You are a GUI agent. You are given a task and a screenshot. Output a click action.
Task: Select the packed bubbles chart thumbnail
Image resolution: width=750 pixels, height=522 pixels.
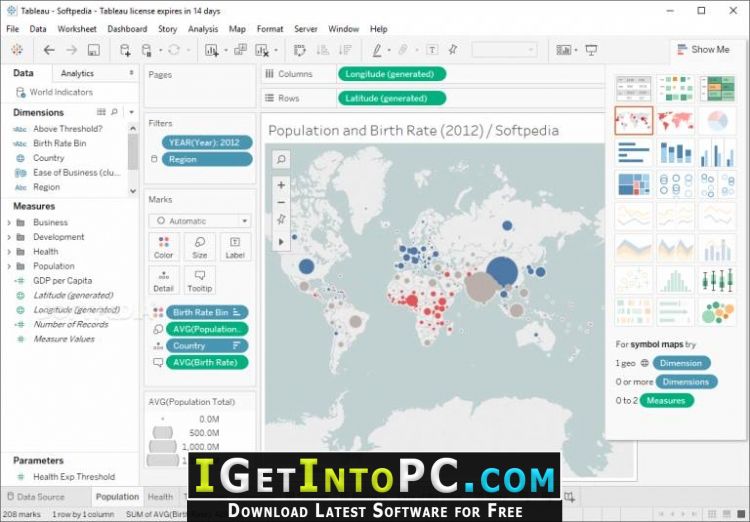pyautogui.click(x=717, y=313)
